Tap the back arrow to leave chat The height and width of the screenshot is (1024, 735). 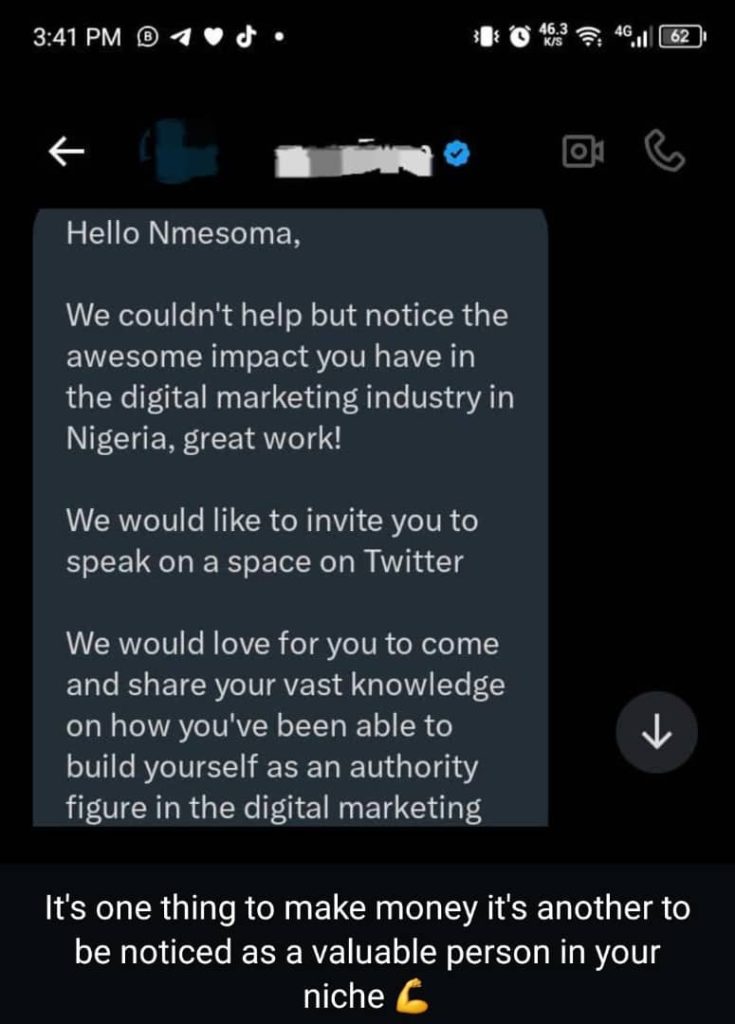coord(66,152)
